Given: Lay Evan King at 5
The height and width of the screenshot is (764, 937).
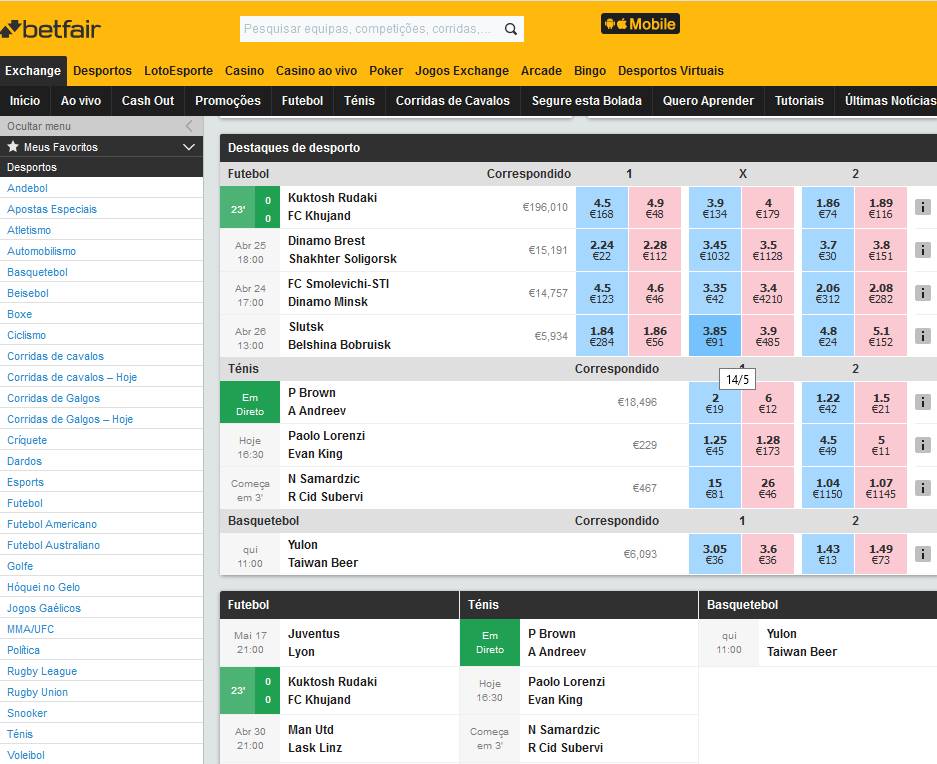Looking at the screenshot, I should pyautogui.click(x=881, y=445).
